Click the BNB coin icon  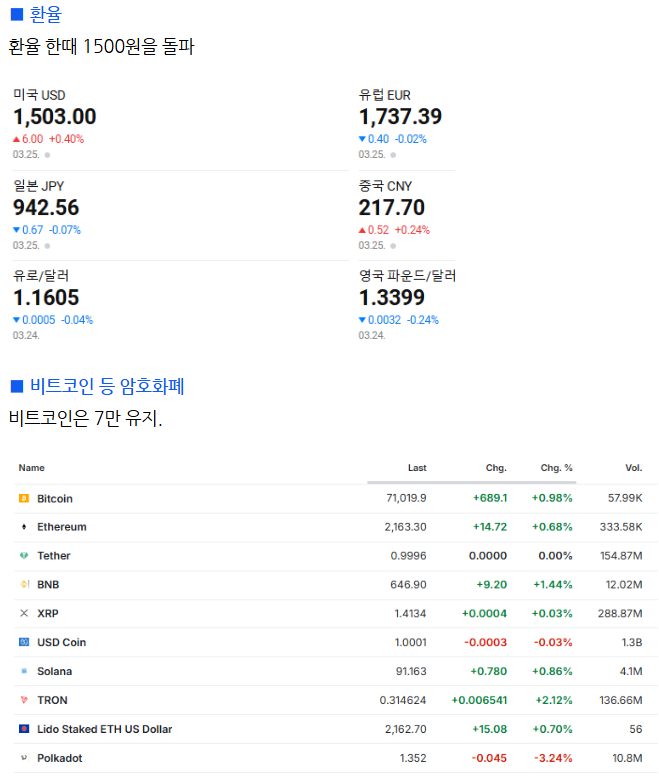pyautogui.click(x=24, y=584)
